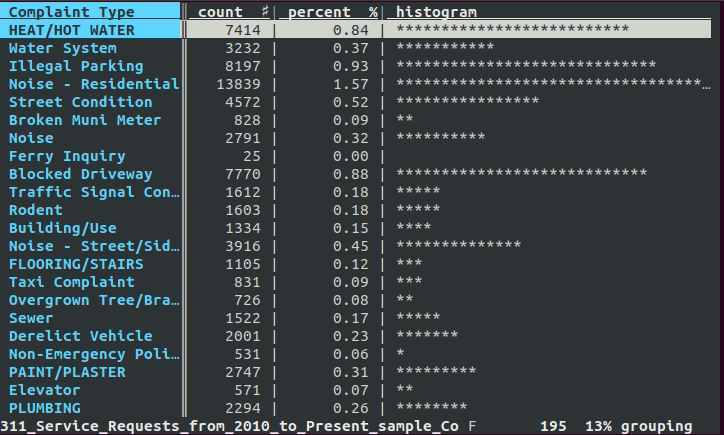Select the Derelict Vehicle row

point(356,336)
